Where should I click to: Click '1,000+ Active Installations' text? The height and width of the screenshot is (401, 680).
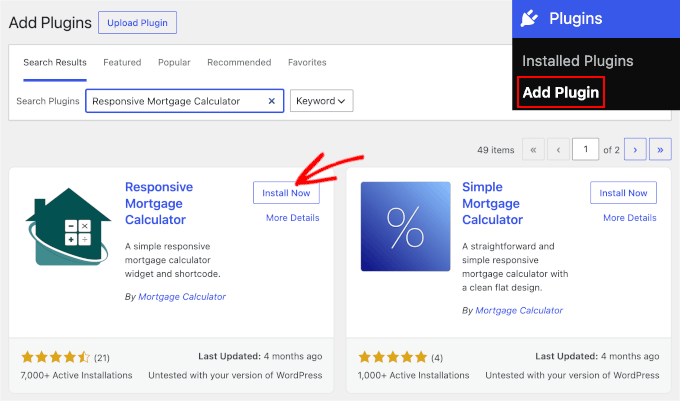point(413,375)
